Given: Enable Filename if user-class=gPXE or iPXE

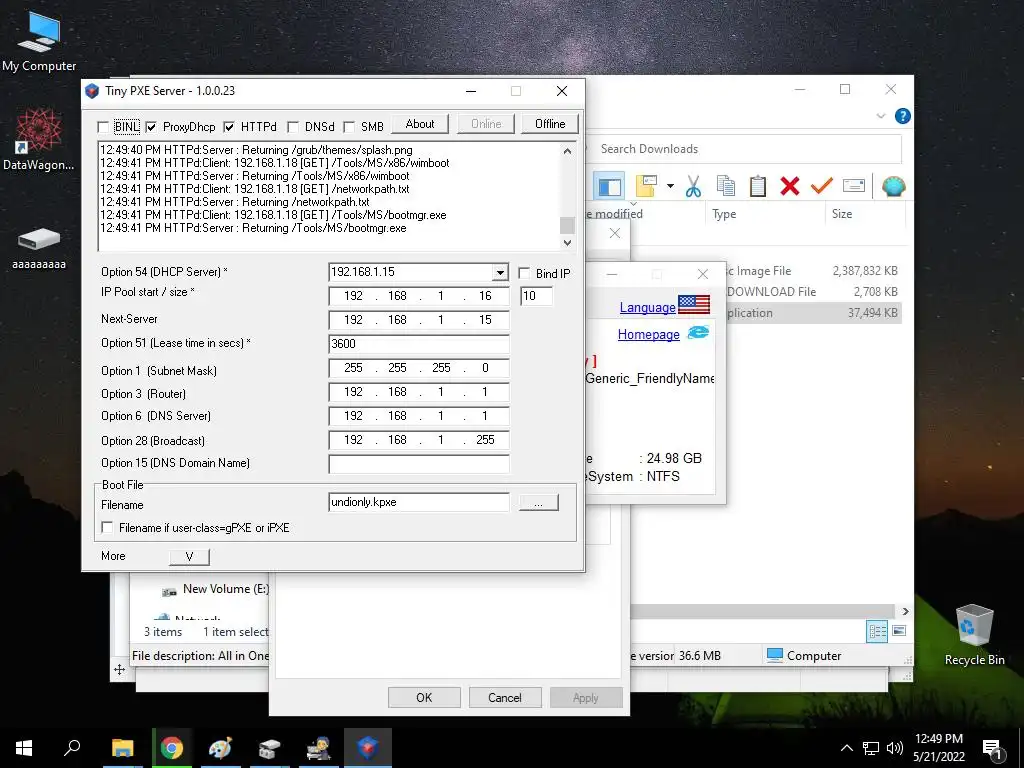Looking at the screenshot, I should point(107,527).
